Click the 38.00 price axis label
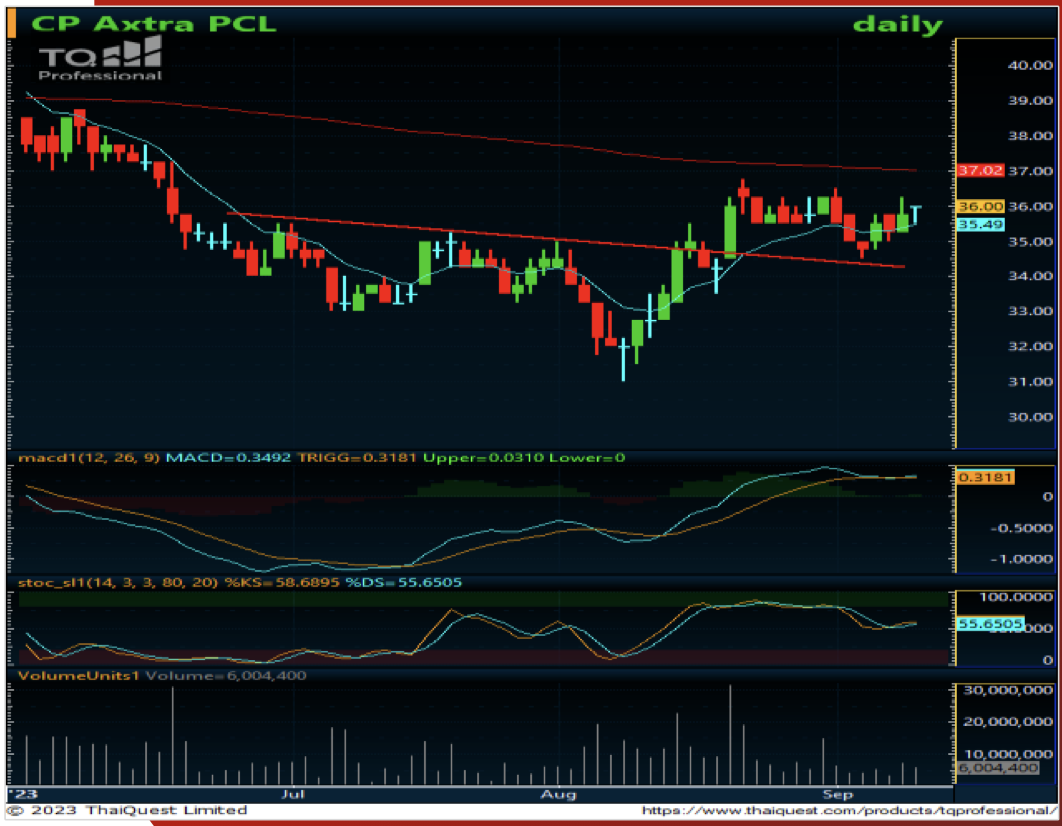This screenshot has width=1062, height=826. [x=1030, y=136]
